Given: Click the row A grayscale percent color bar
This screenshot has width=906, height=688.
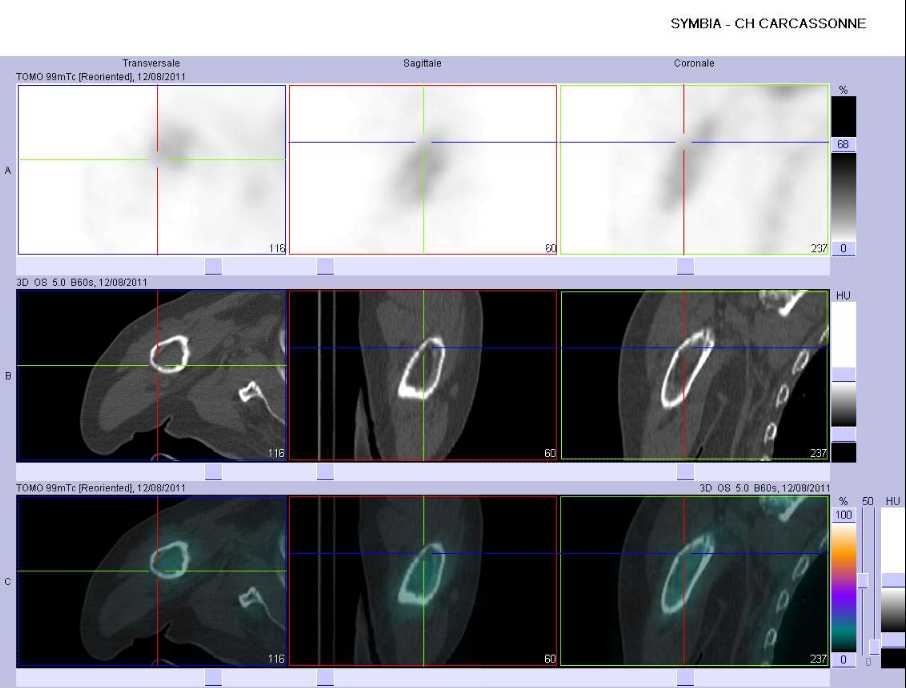Looking at the screenshot, I should (x=843, y=196).
